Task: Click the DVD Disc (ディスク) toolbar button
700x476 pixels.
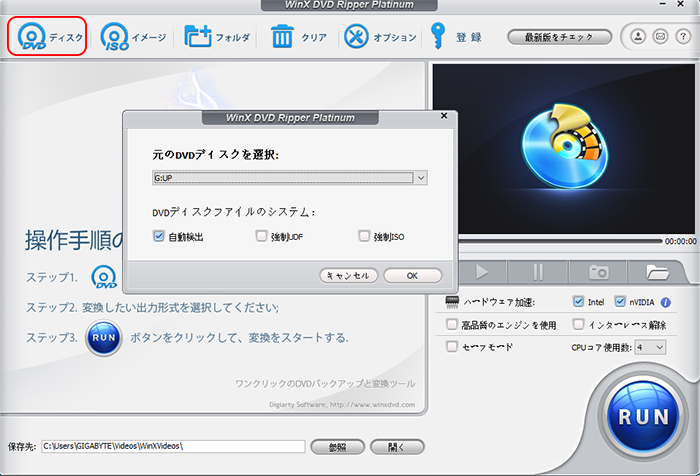Action: coord(47,37)
